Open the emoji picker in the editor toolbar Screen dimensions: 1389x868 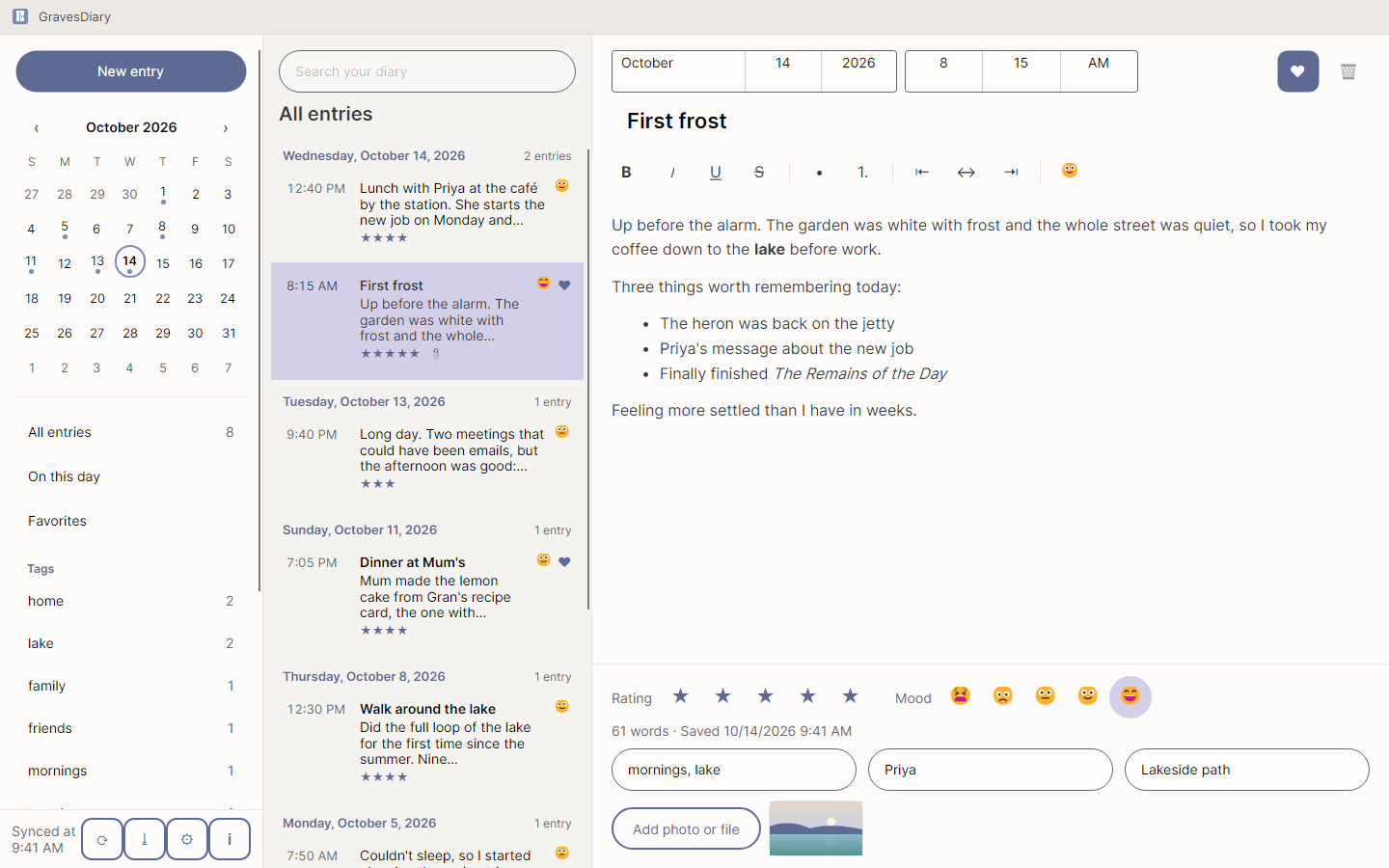tap(1070, 171)
